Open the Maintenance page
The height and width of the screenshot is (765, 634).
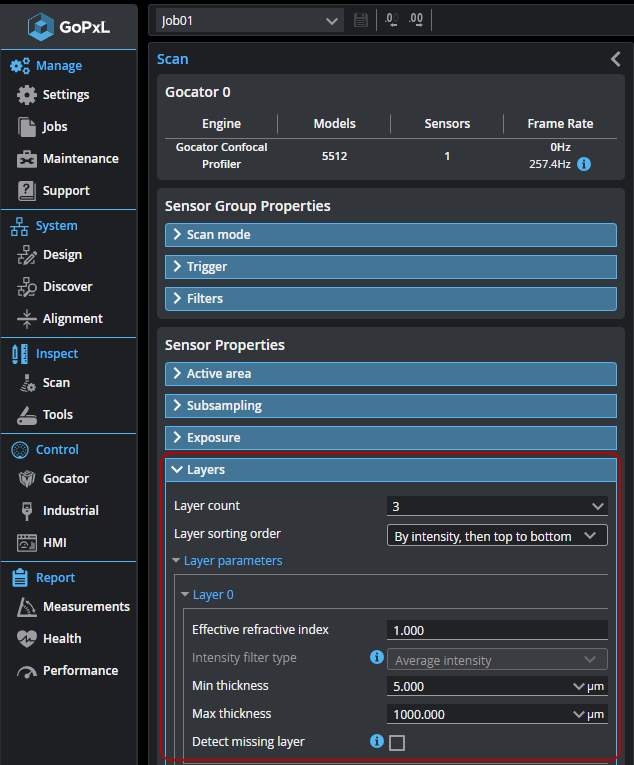tap(79, 159)
